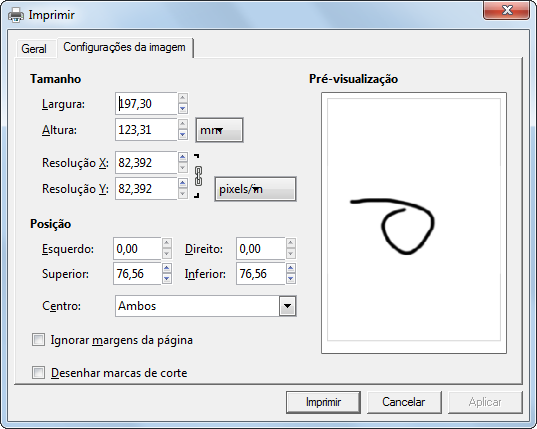The image size is (537, 429).
Task: Open the pixels/in resolution unit dropdown
Action: (x=255, y=189)
